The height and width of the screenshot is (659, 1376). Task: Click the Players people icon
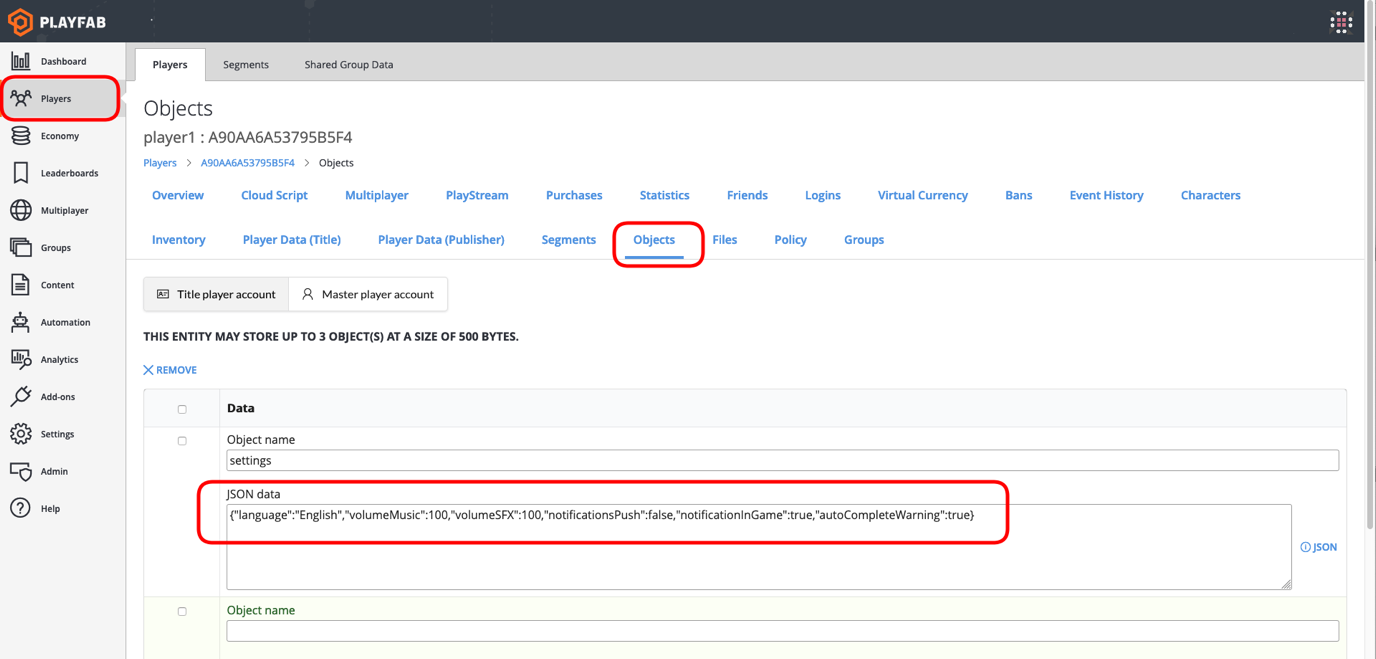tap(20, 98)
